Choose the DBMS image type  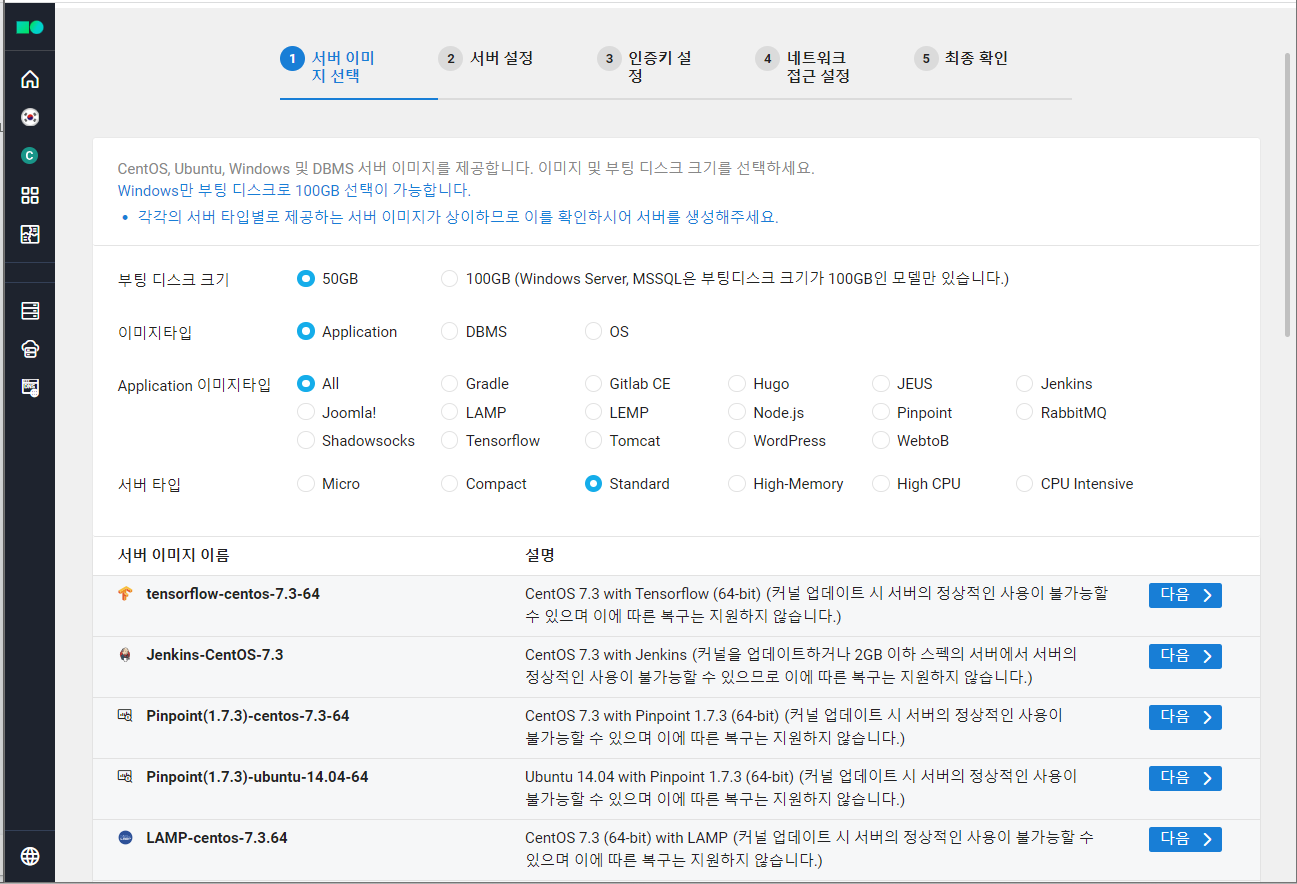click(x=450, y=332)
